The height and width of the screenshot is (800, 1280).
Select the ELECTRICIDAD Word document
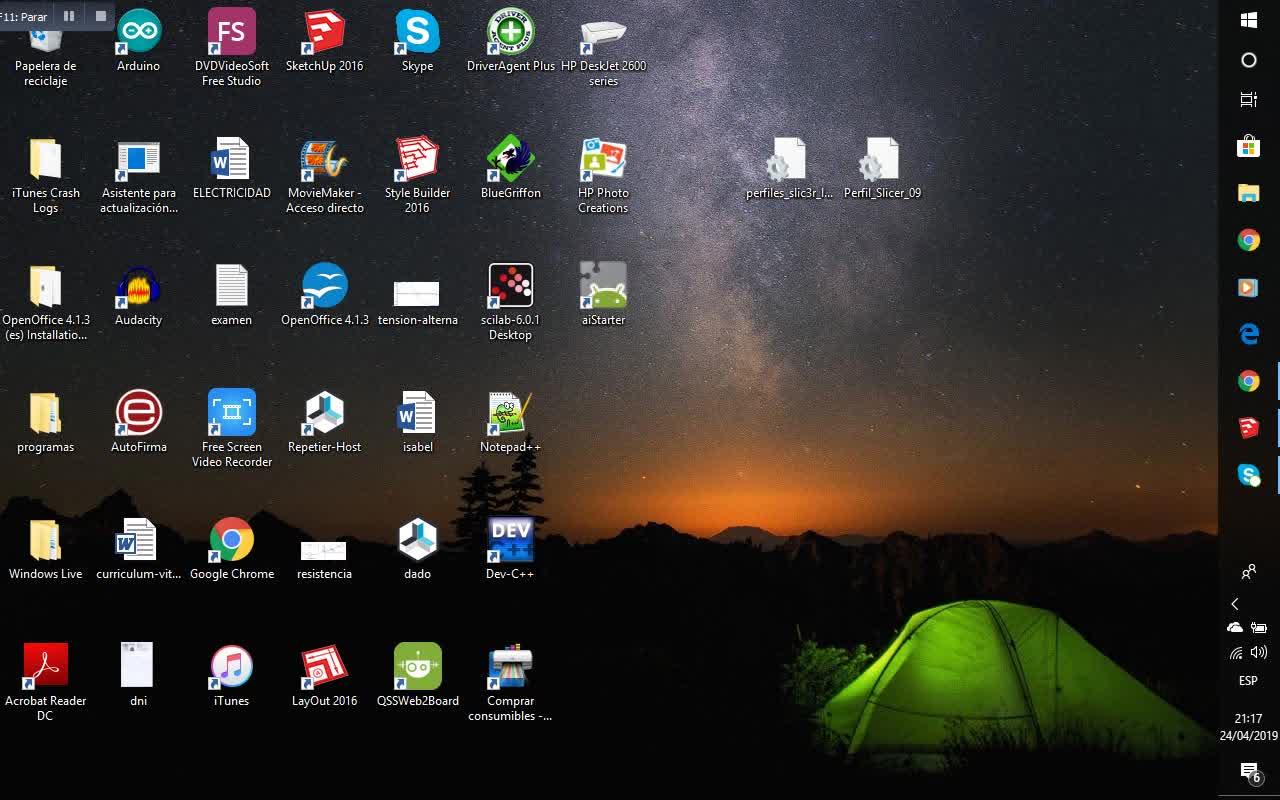coord(231,168)
